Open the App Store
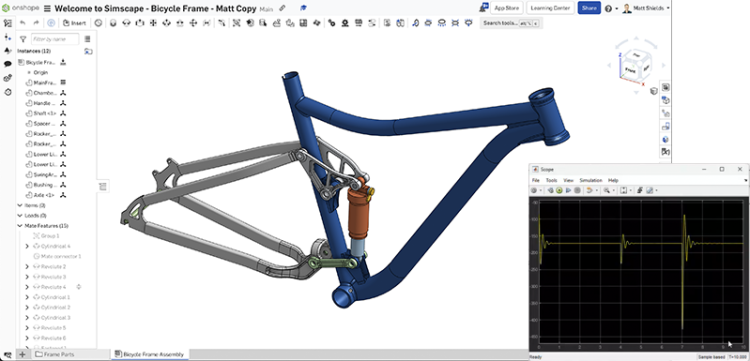The height and width of the screenshot is (361, 750). [x=507, y=8]
